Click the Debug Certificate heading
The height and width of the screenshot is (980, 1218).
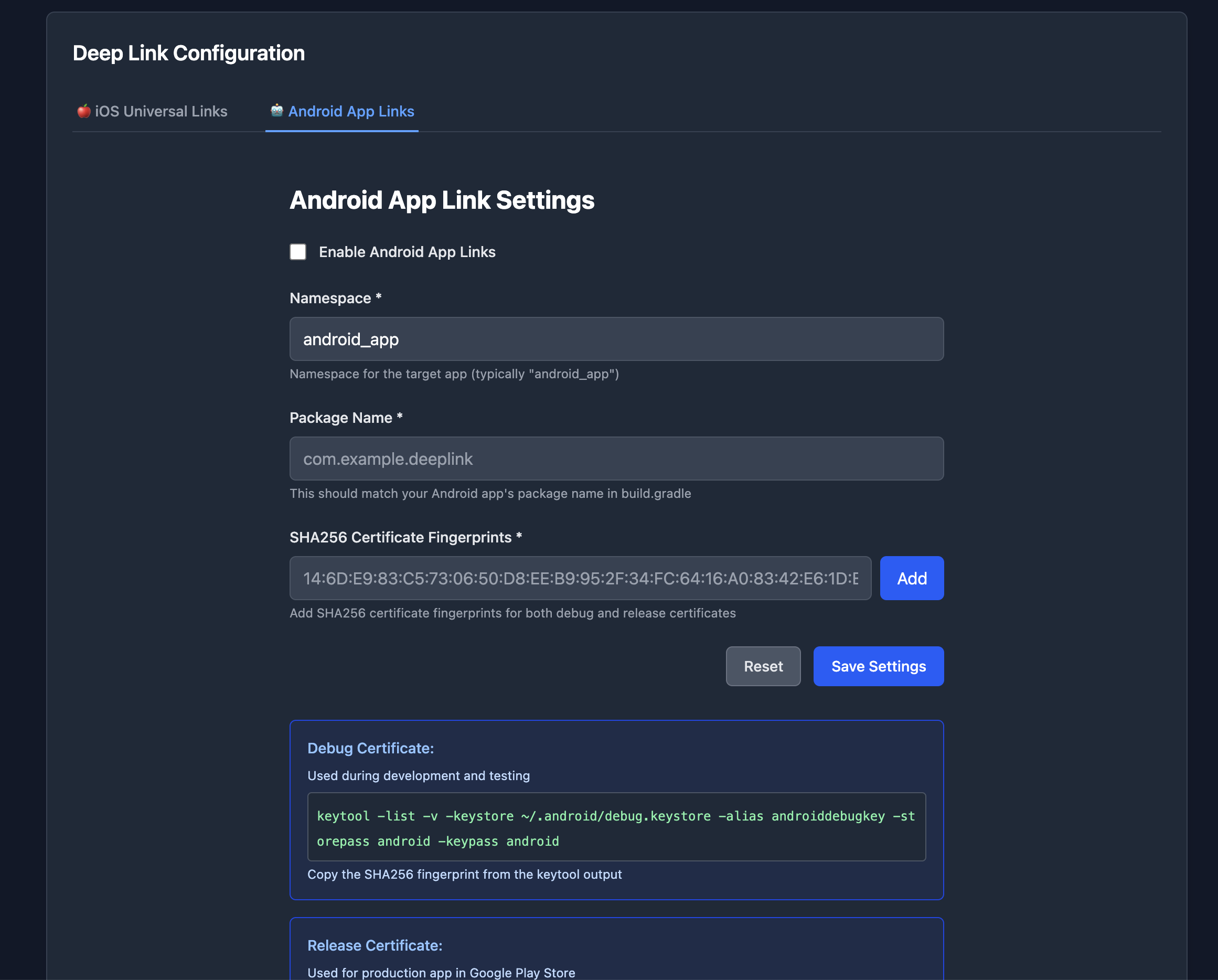coord(370,748)
